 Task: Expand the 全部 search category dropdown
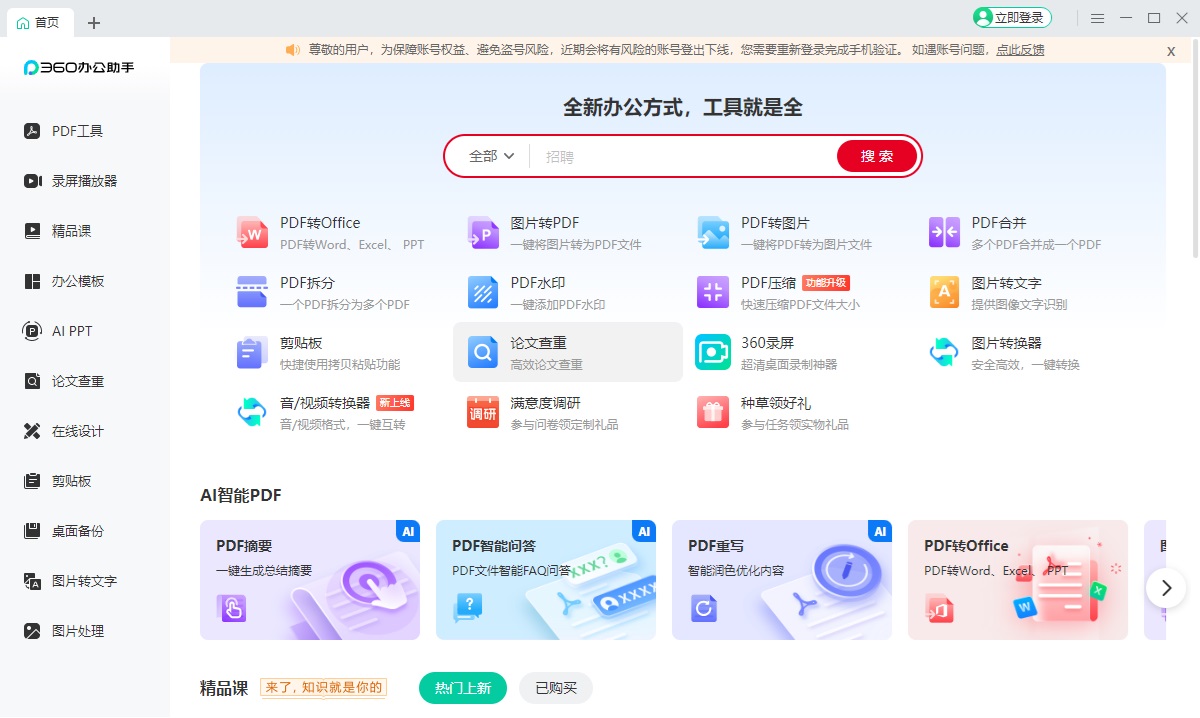(x=492, y=156)
